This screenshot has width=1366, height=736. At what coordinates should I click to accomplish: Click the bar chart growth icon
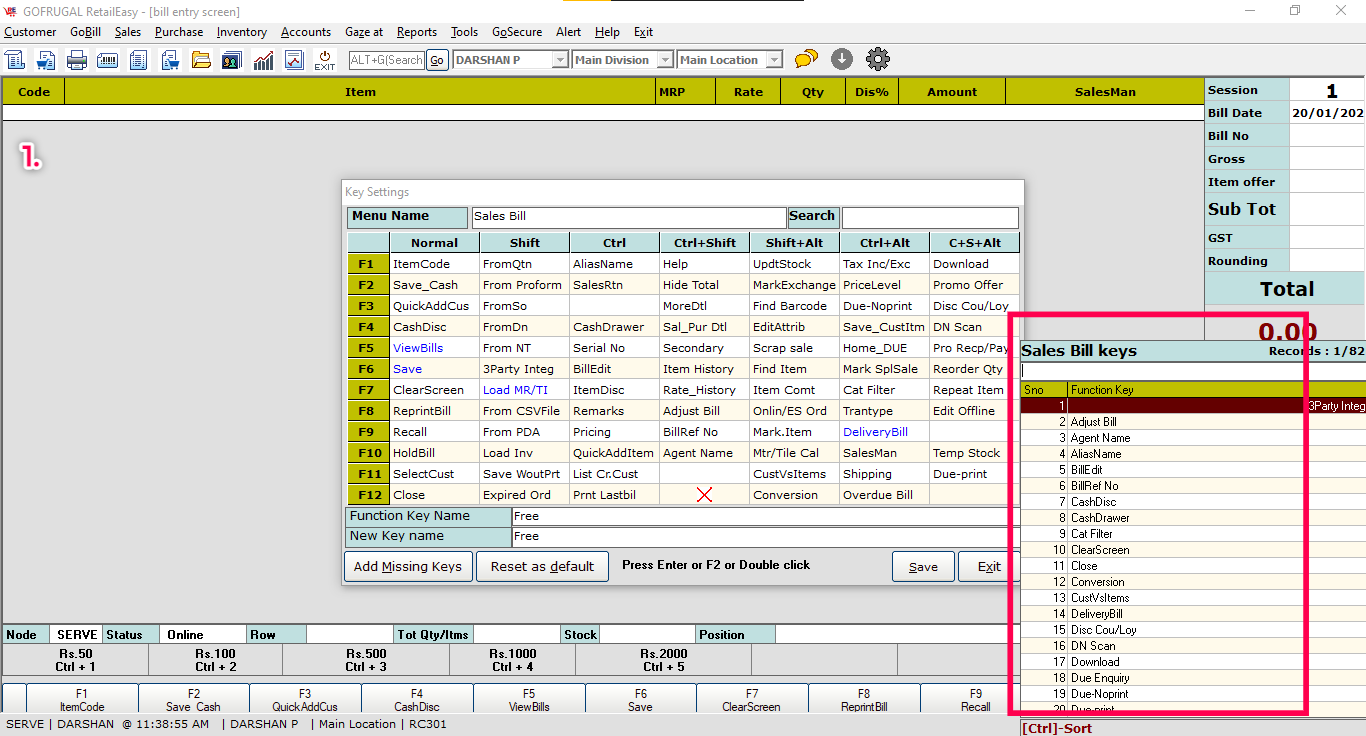tap(263, 60)
